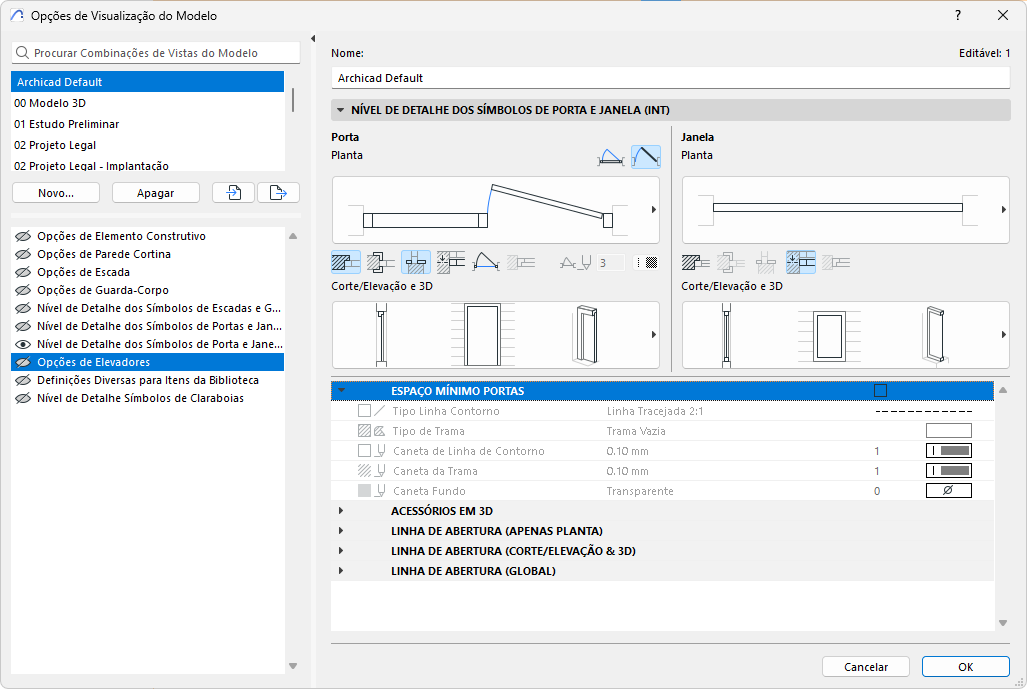Image resolution: width=1027 pixels, height=689 pixels.
Task: Toggle the first door wall-hatch detail icon
Action: click(346, 263)
